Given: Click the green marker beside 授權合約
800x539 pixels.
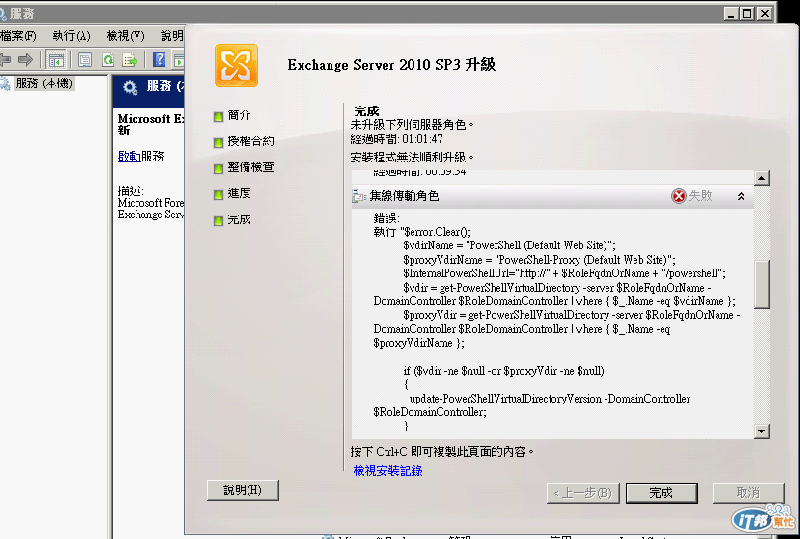Looking at the screenshot, I should coord(218,142).
